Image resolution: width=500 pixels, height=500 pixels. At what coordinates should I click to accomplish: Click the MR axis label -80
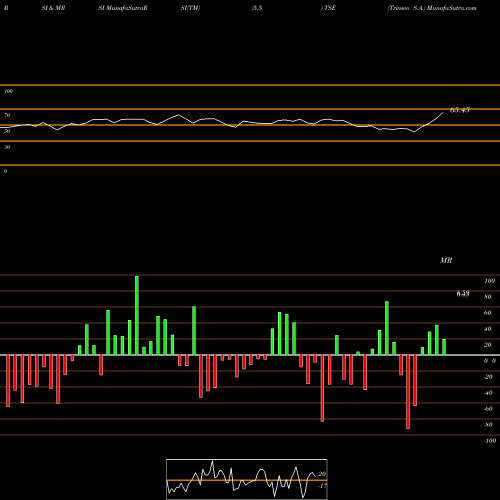pyautogui.click(x=488, y=425)
